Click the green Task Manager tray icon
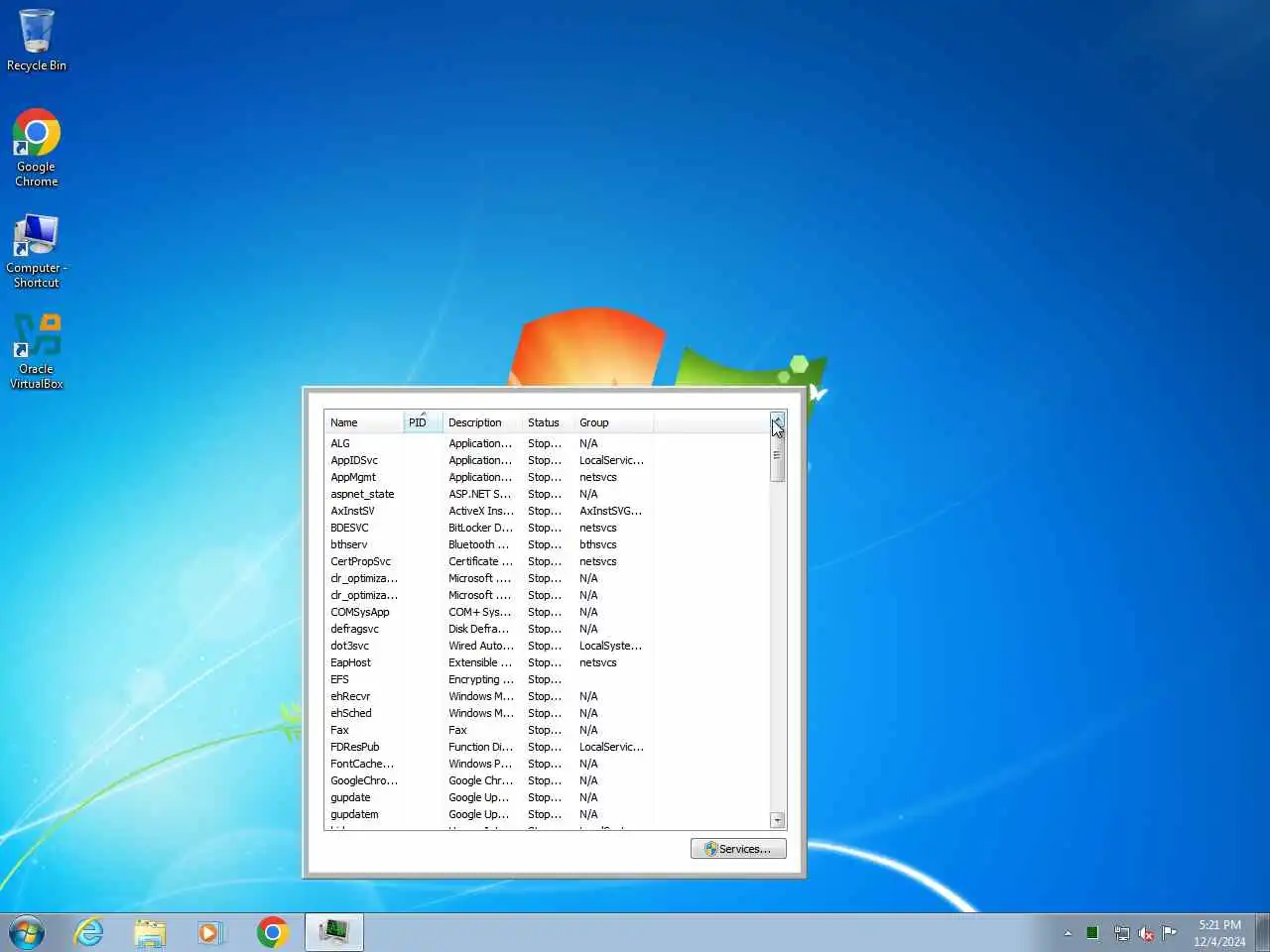The width and height of the screenshot is (1270, 952). coord(1092,933)
